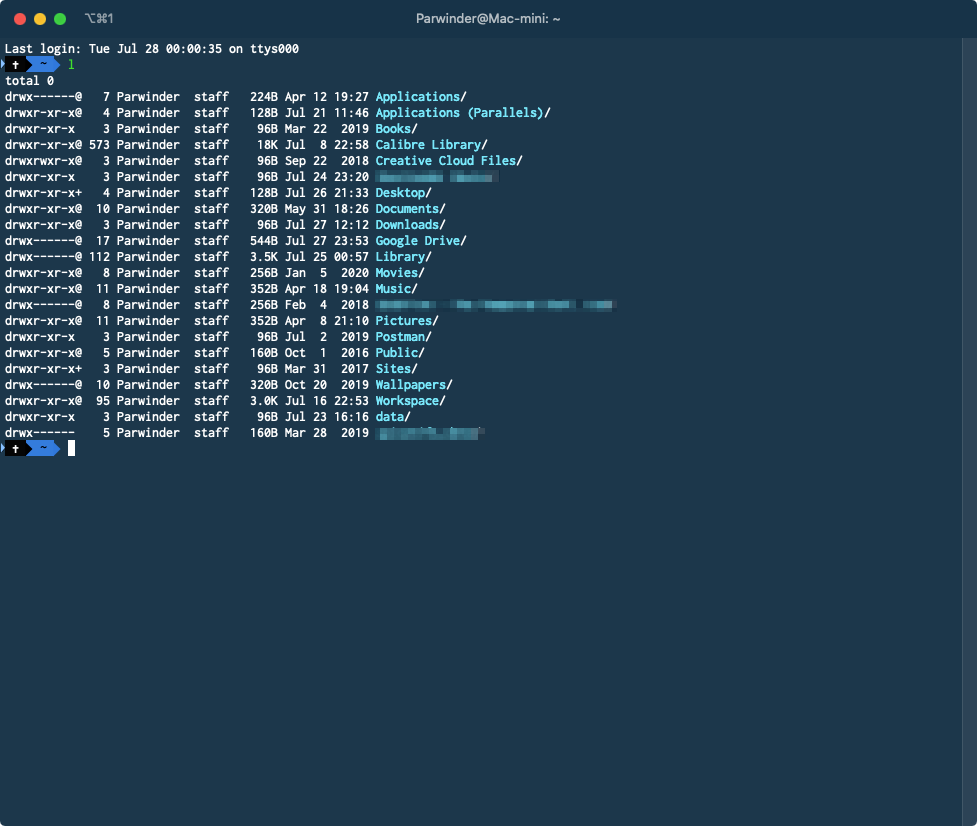Click the 544B size in the Google Drive row
The image size is (977, 826).
coord(264,241)
